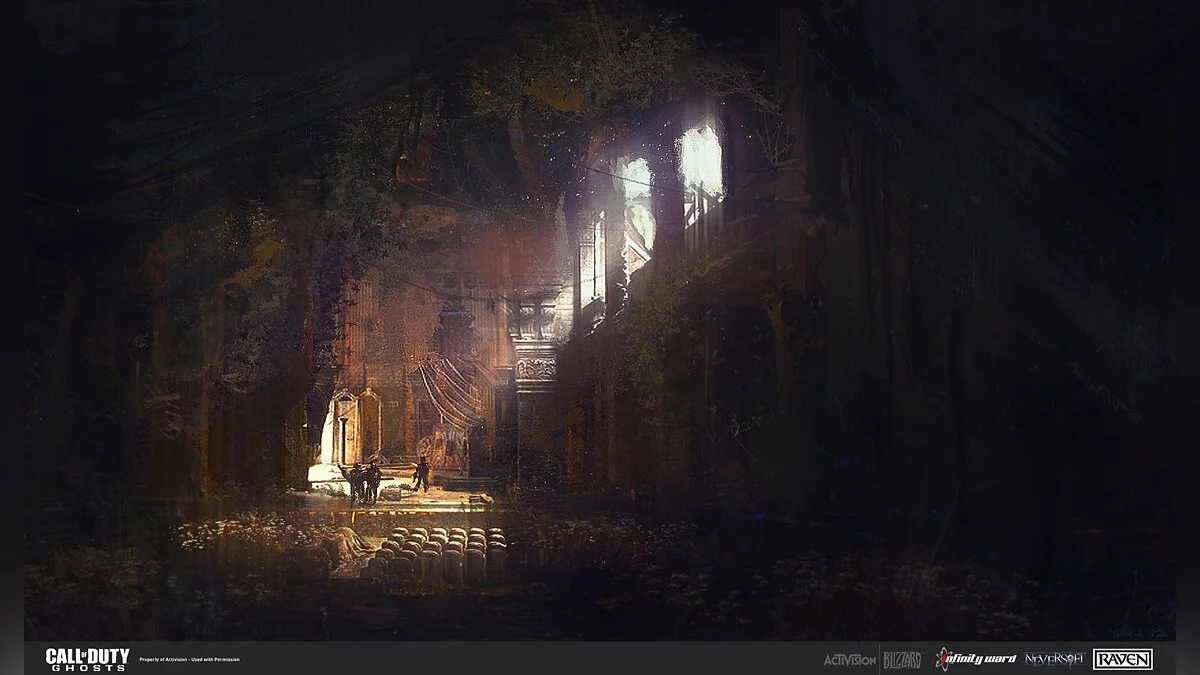1200x675 pixels.
Task: Click the red spark in the Infinity Ward logo
Action: click(943, 658)
